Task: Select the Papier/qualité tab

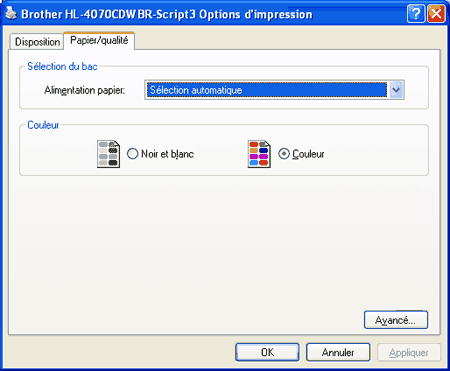Action: point(99,40)
